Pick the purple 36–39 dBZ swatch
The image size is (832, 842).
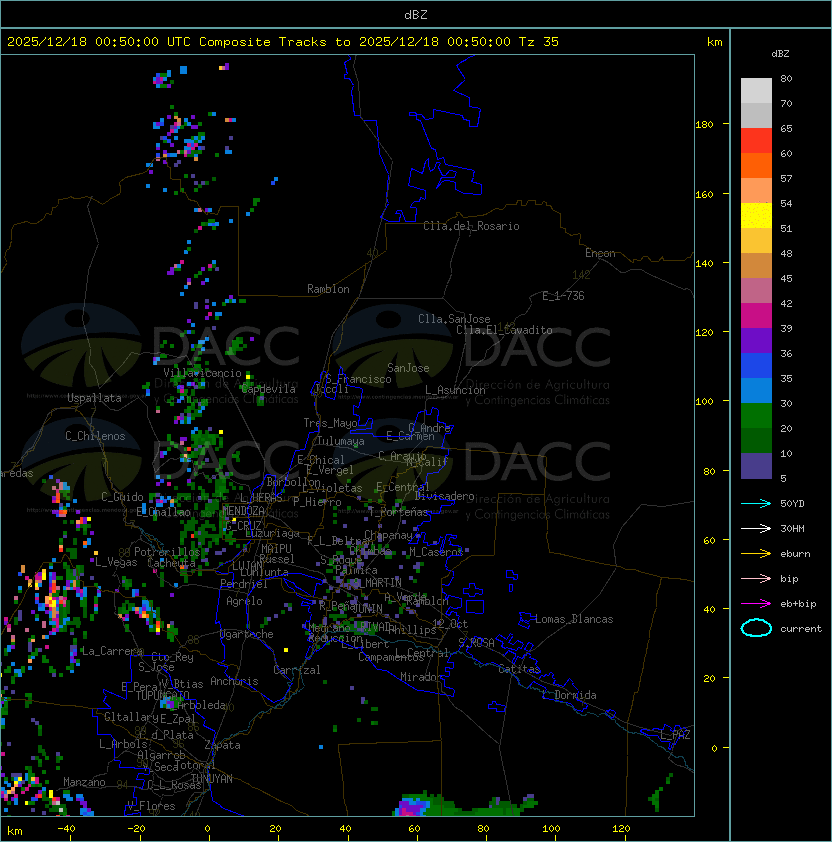click(x=756, y=340)
